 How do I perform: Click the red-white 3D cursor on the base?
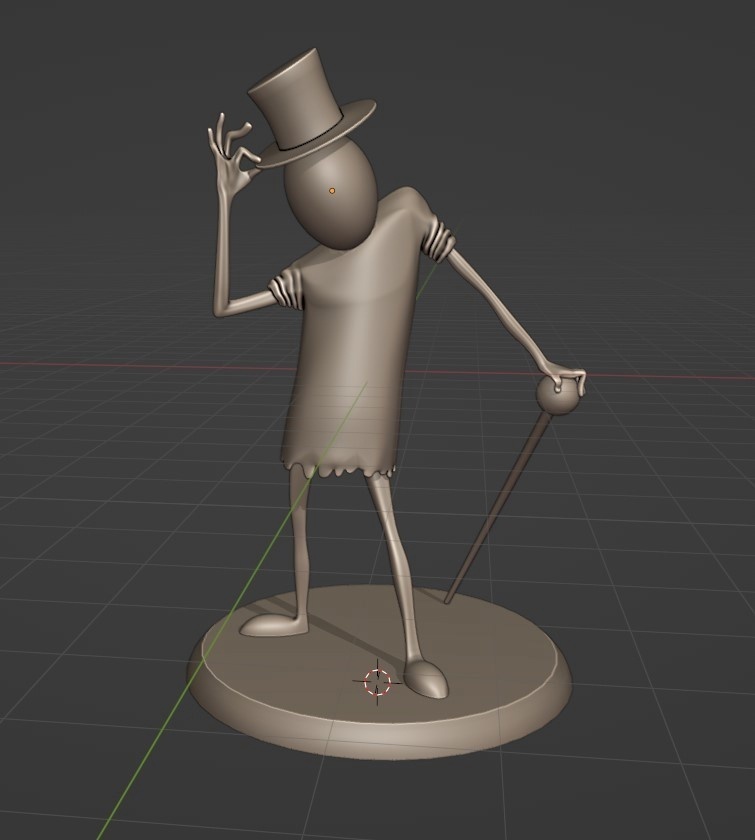point(377,682)
